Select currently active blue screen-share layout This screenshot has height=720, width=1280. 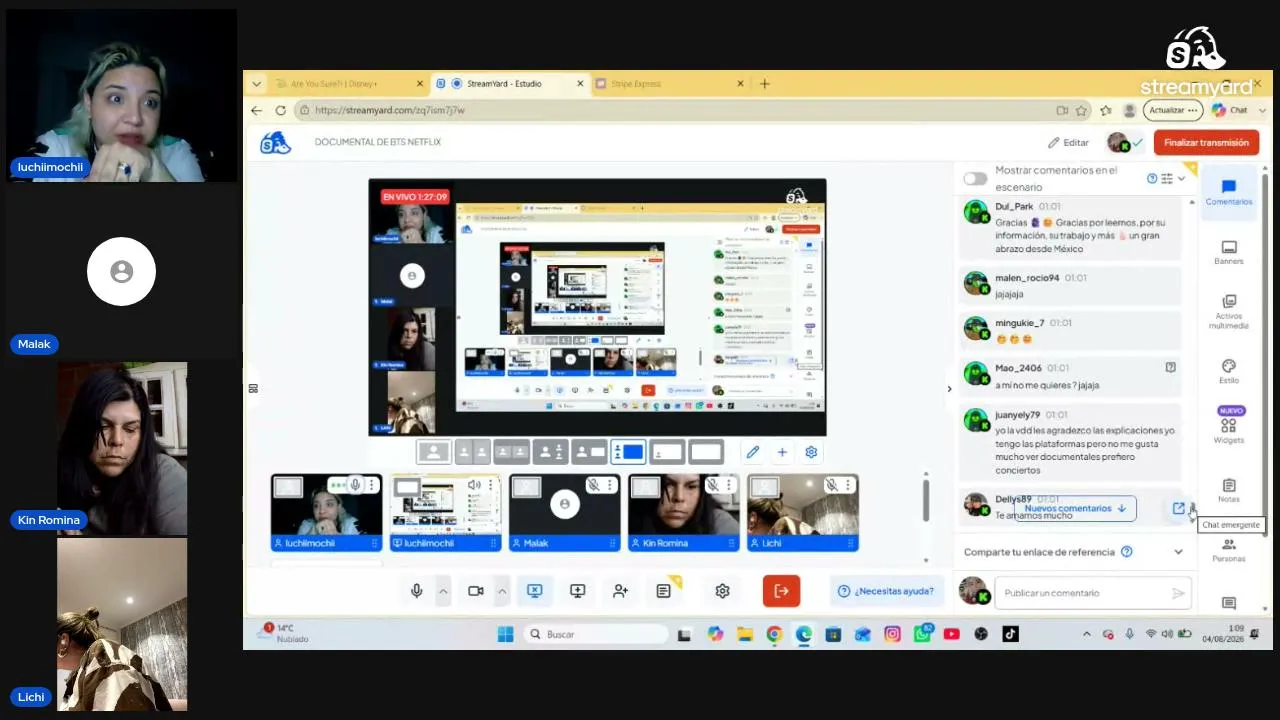coord(628,452)
